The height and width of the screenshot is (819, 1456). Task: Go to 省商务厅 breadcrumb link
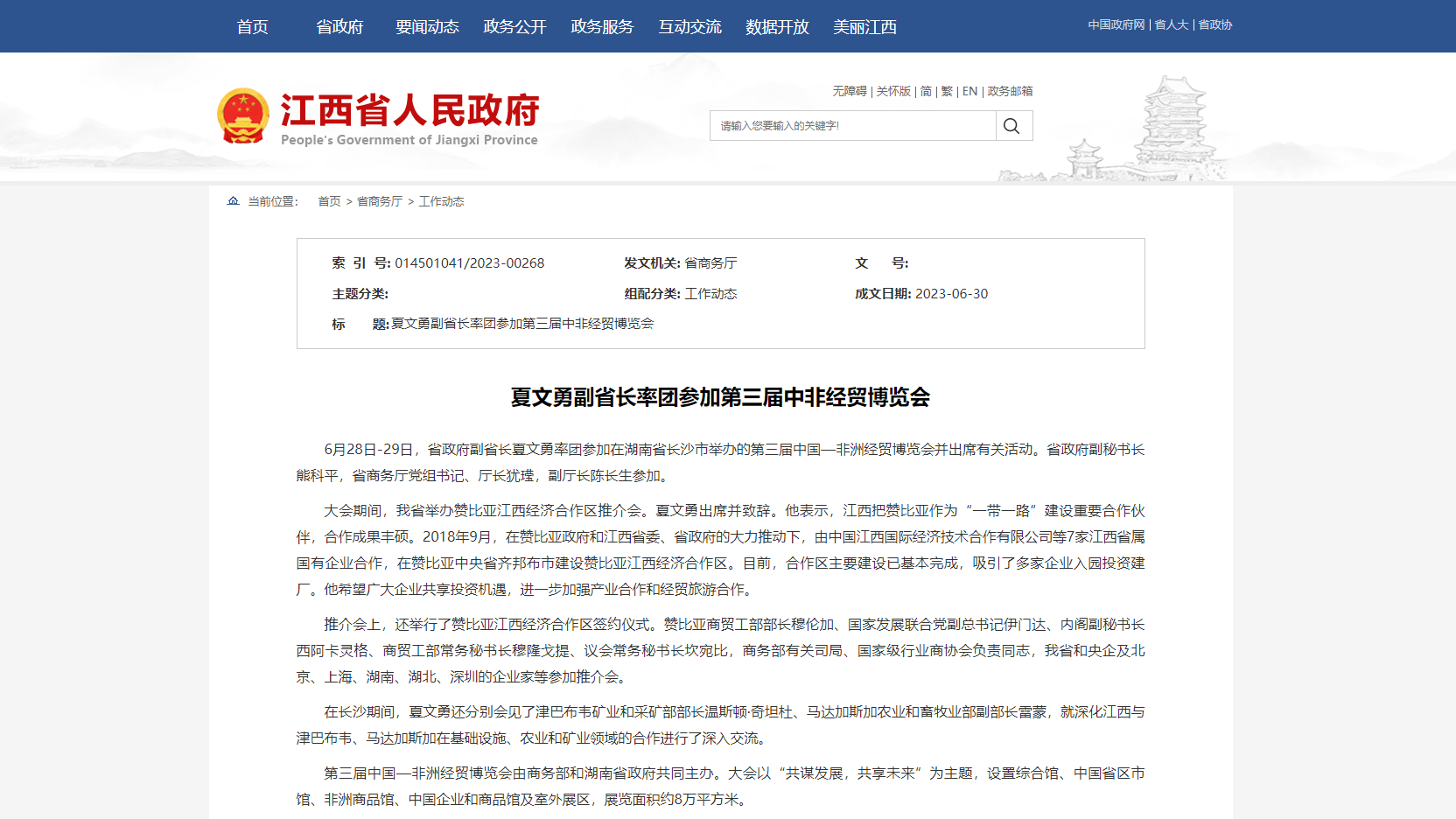[380, 201]
